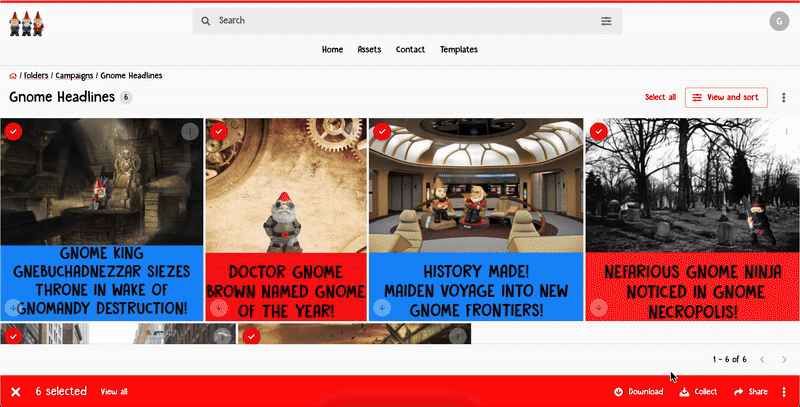Uncheck the Nefarious Gnome Ninja image
Viewport: 800px width, 407px height.
tap(598, 131)
